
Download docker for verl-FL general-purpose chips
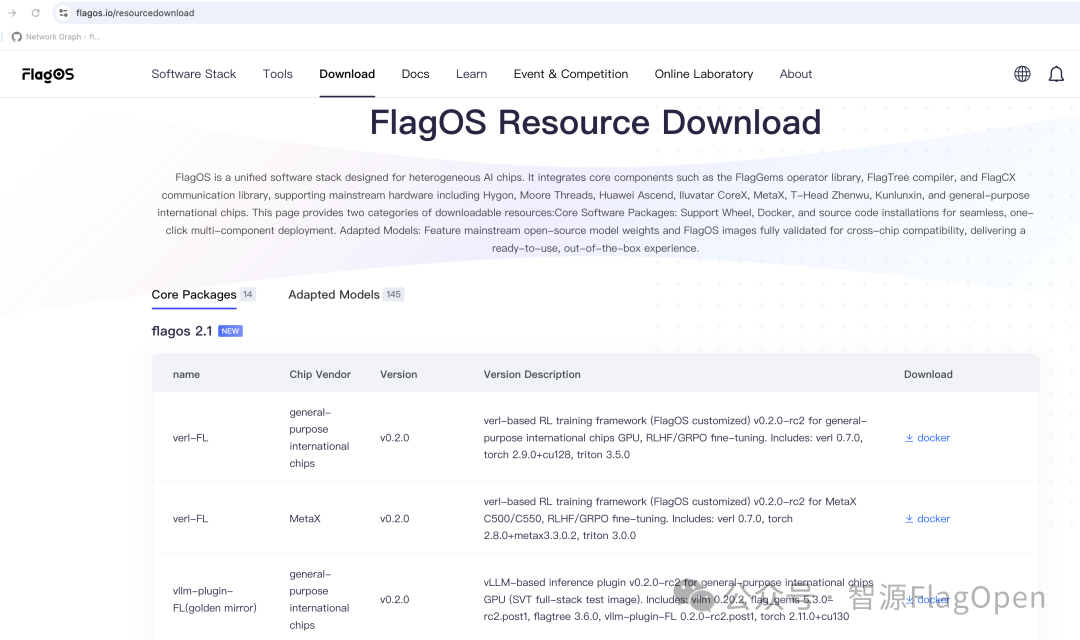[x=928, y=437]
